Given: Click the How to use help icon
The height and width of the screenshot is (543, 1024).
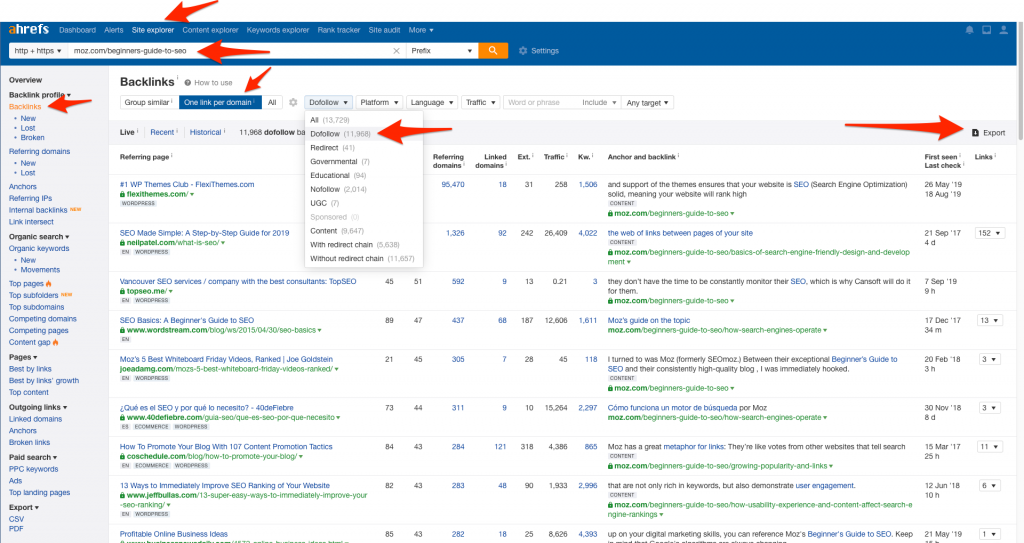Looking at the screenshot, I should click(x=187, y=83).
